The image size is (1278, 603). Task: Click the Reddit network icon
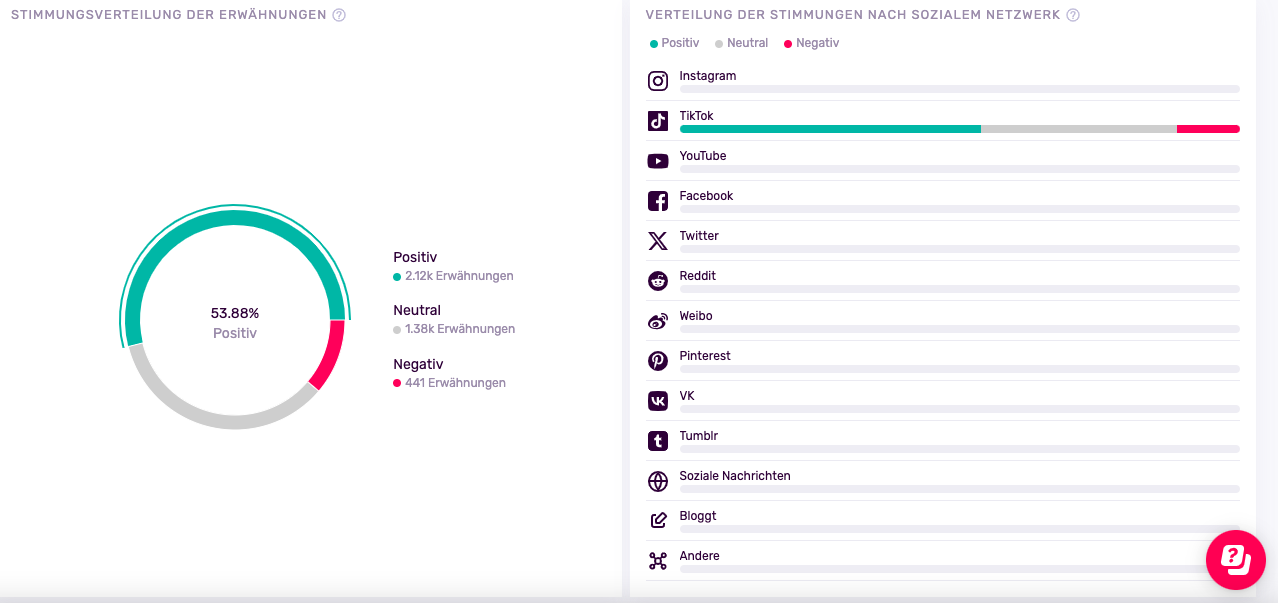(658, 281)
